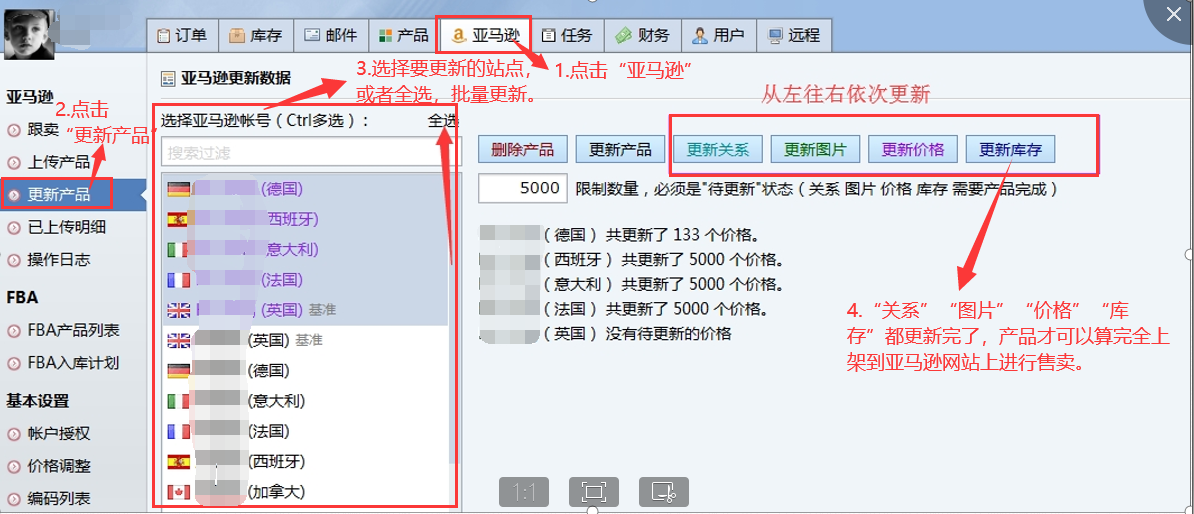
Task: Click the products grid icon
Action: click(x=385, y=36)
